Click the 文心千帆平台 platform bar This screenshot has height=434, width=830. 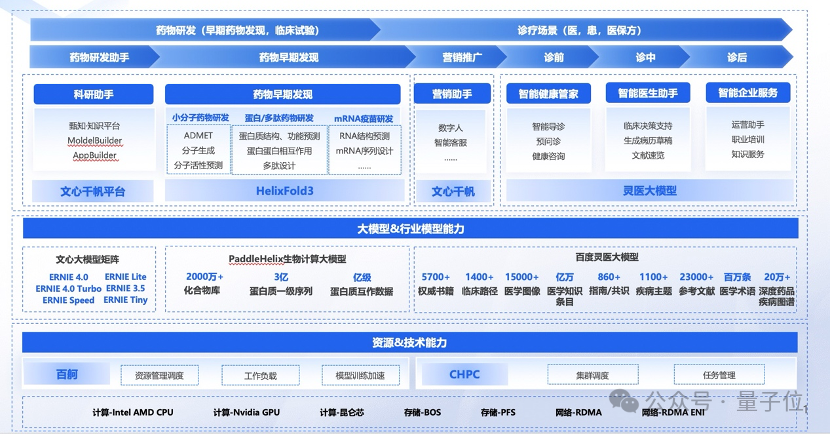[x=93, y=191]
